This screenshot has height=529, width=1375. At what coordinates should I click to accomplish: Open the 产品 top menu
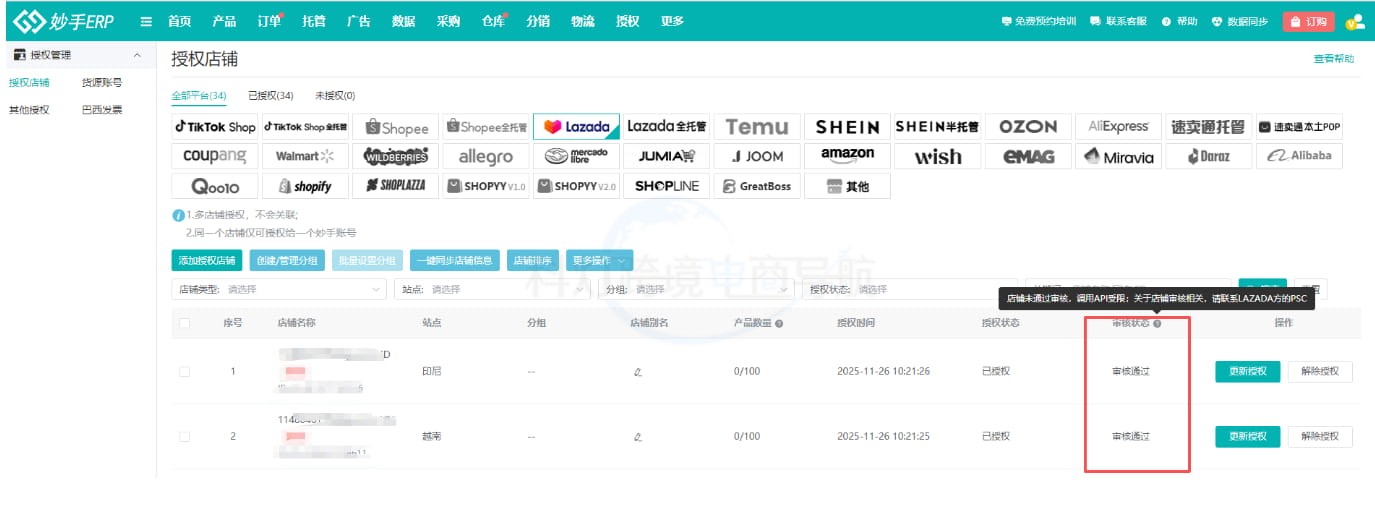(x=225, y=21)
